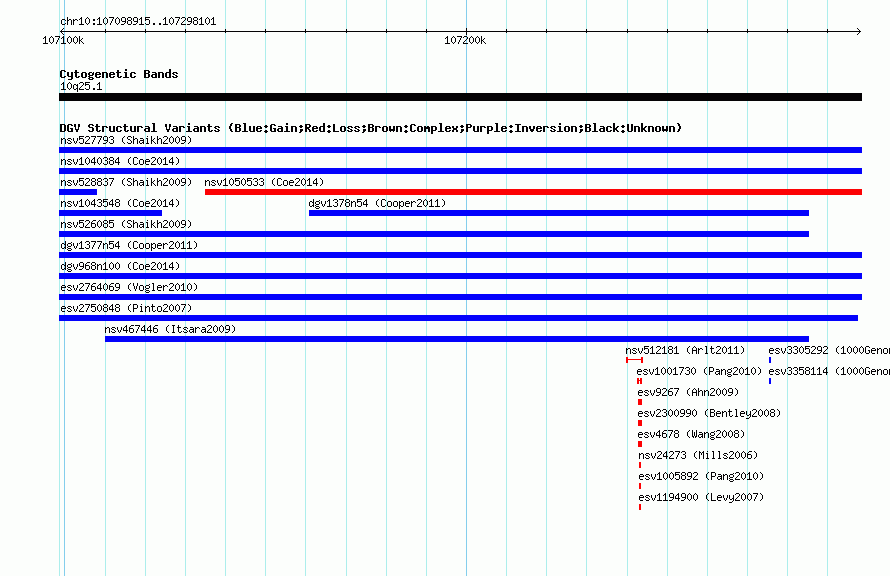
Task: Click the 107100k ruler marker
Action: [63, 40]
